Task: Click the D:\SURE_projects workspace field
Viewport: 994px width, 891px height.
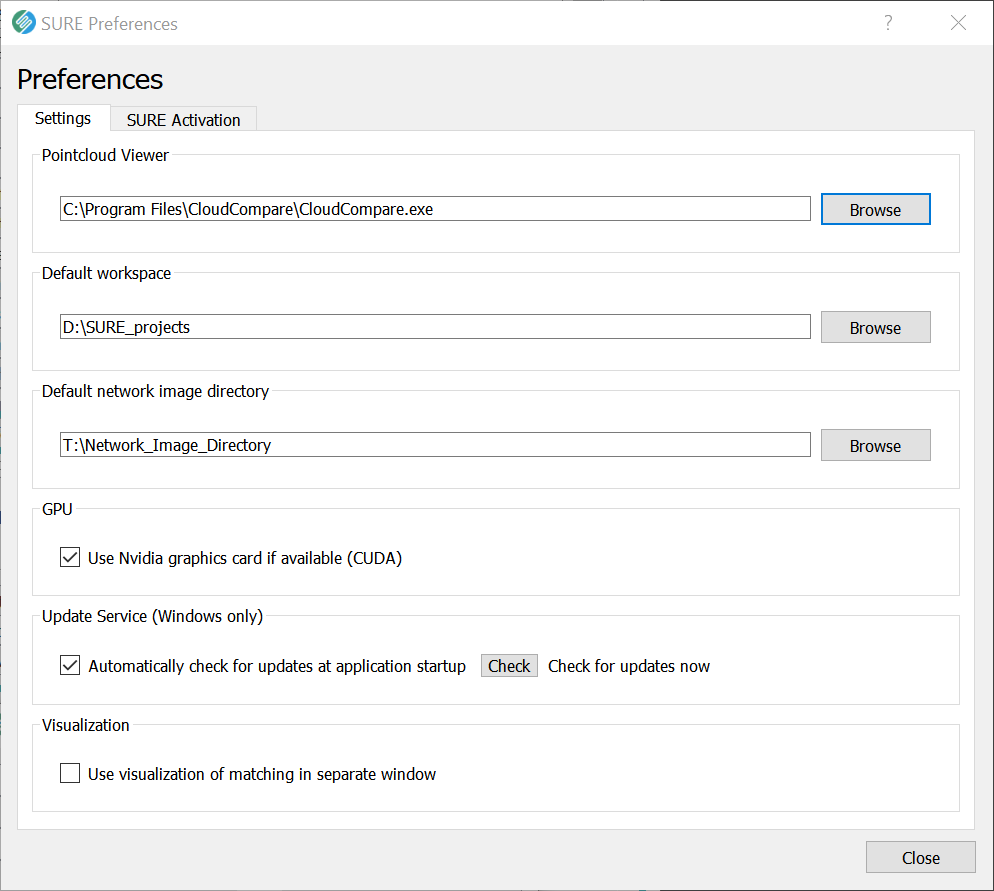Action: coord(435,327)
